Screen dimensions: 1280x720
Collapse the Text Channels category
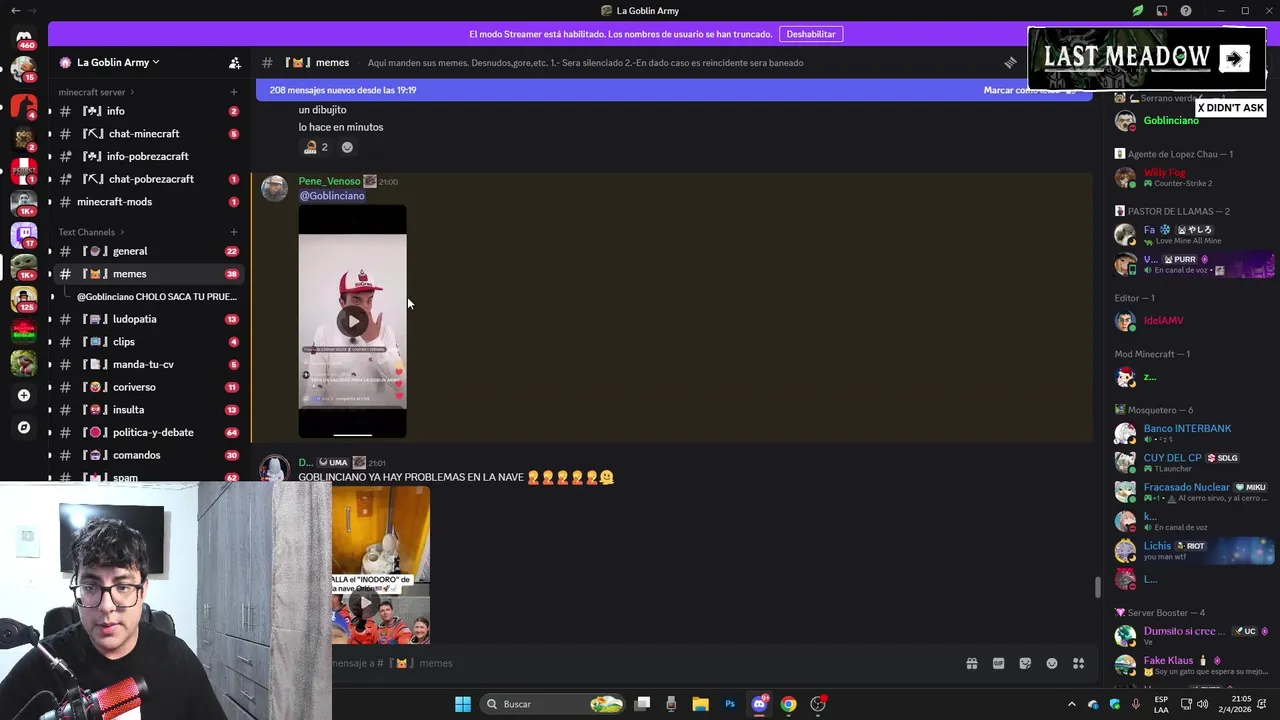[93, 232]
